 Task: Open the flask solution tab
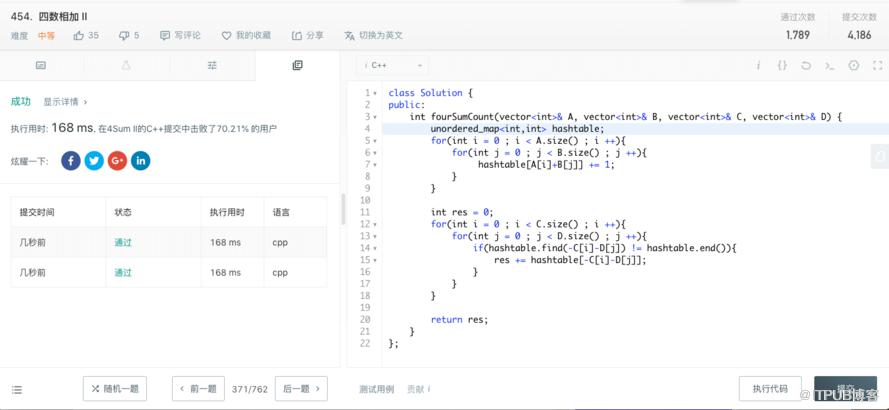(x=126, y=65)
